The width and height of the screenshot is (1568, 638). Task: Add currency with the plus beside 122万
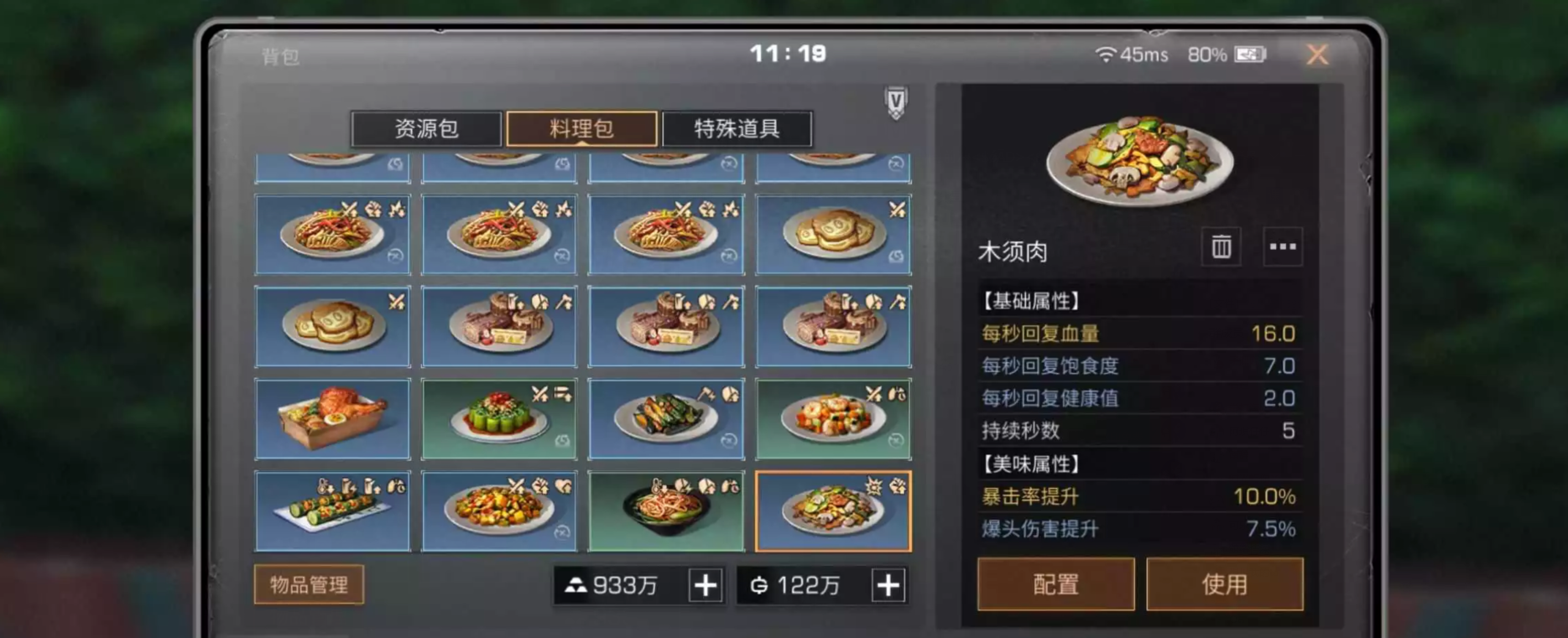[888, 585]
